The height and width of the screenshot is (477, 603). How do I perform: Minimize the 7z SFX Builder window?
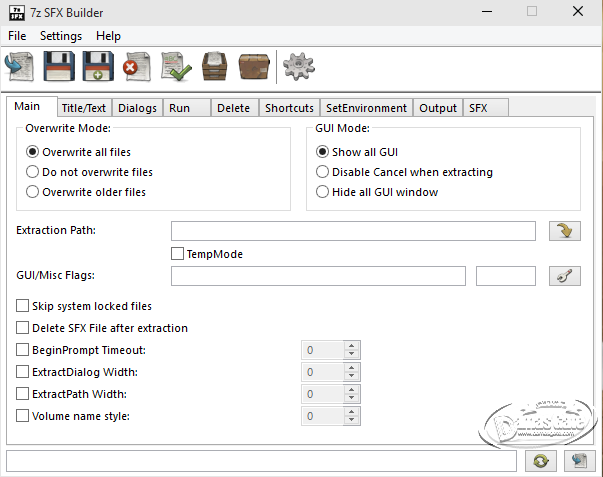(x=487, y=12)
